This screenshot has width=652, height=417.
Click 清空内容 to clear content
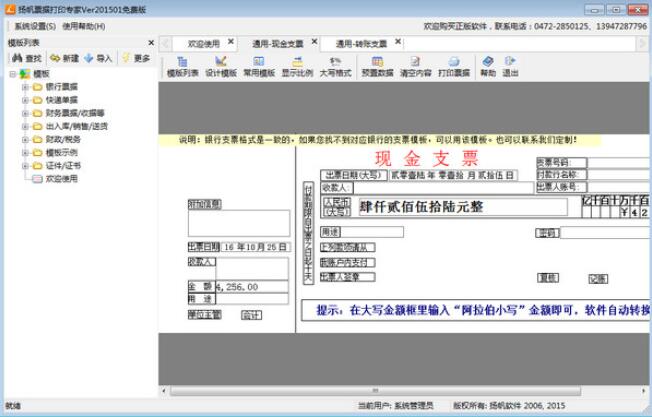click(414, 66)
